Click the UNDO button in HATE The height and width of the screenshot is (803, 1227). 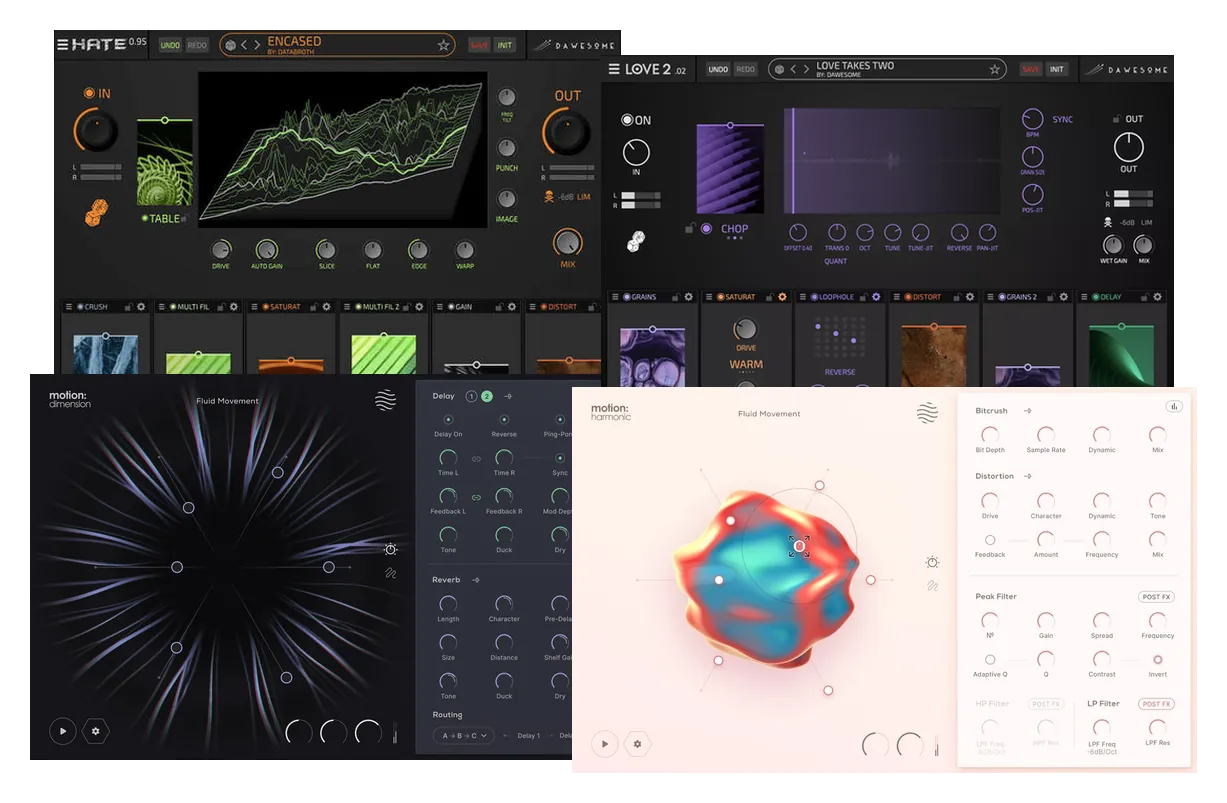[x=170, y=45]
